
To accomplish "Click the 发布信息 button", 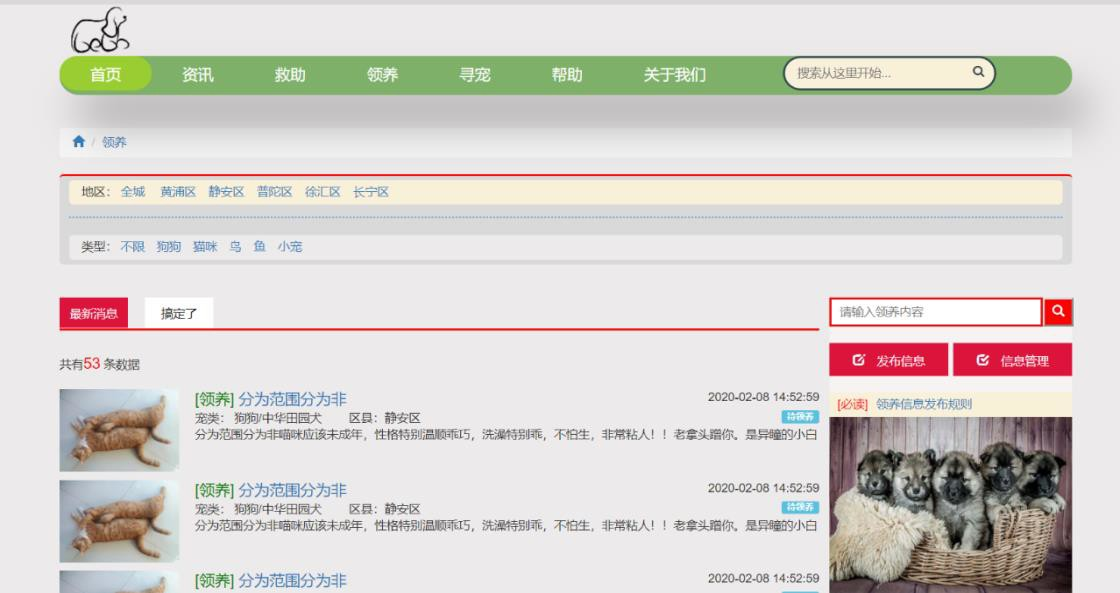I will [889, 360].
